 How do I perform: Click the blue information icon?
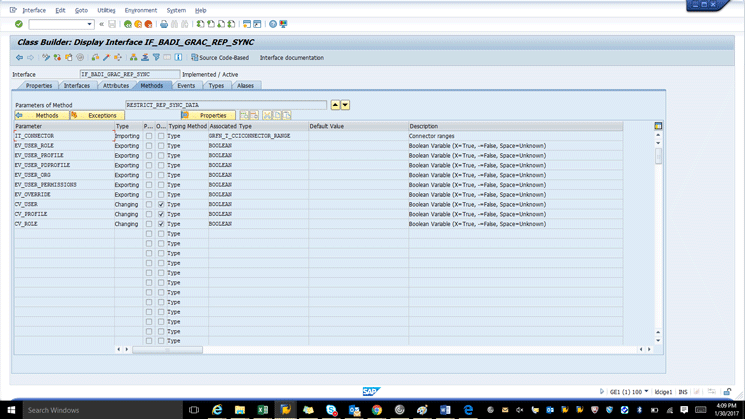pyautogui.click(x=178, y=57)
